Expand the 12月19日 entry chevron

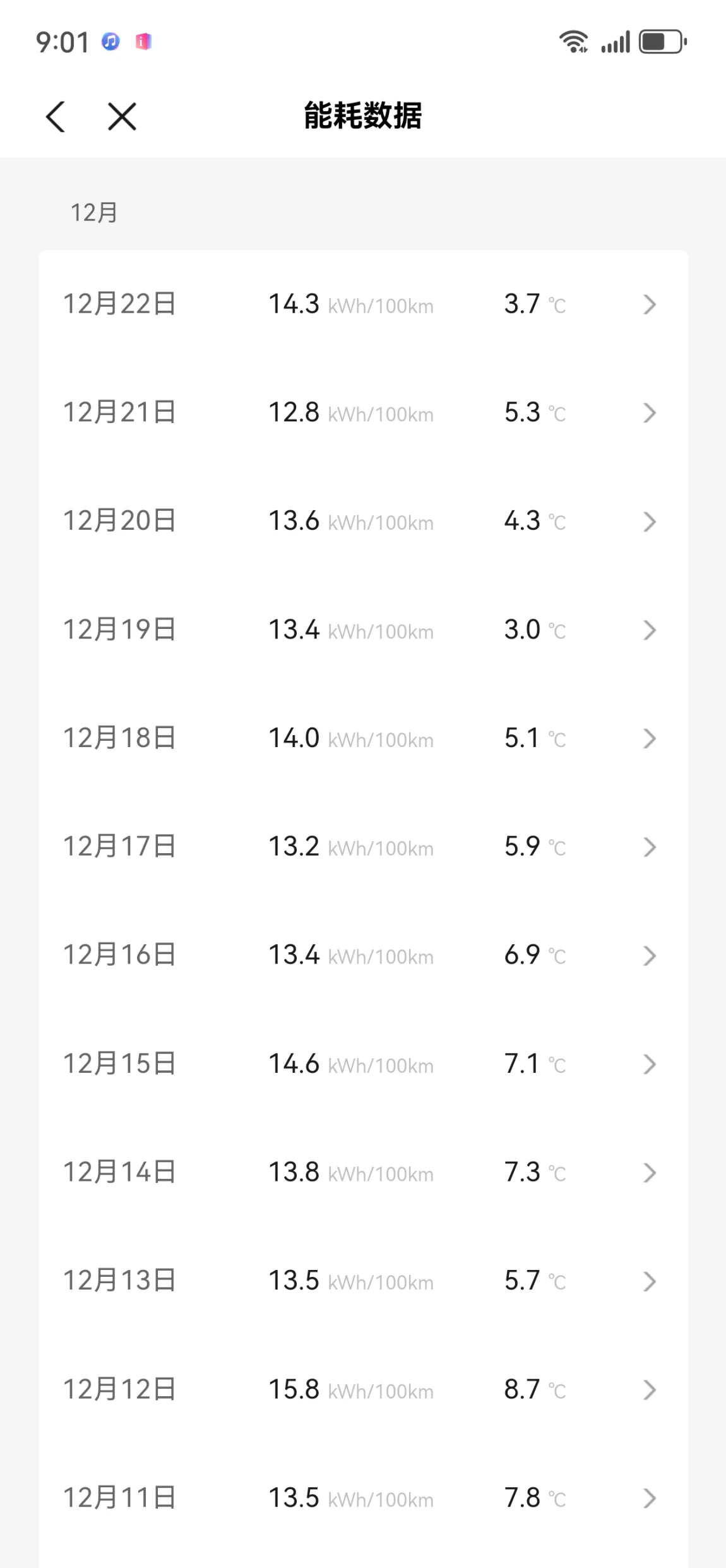pyautogui.click(x=650, y=630)
